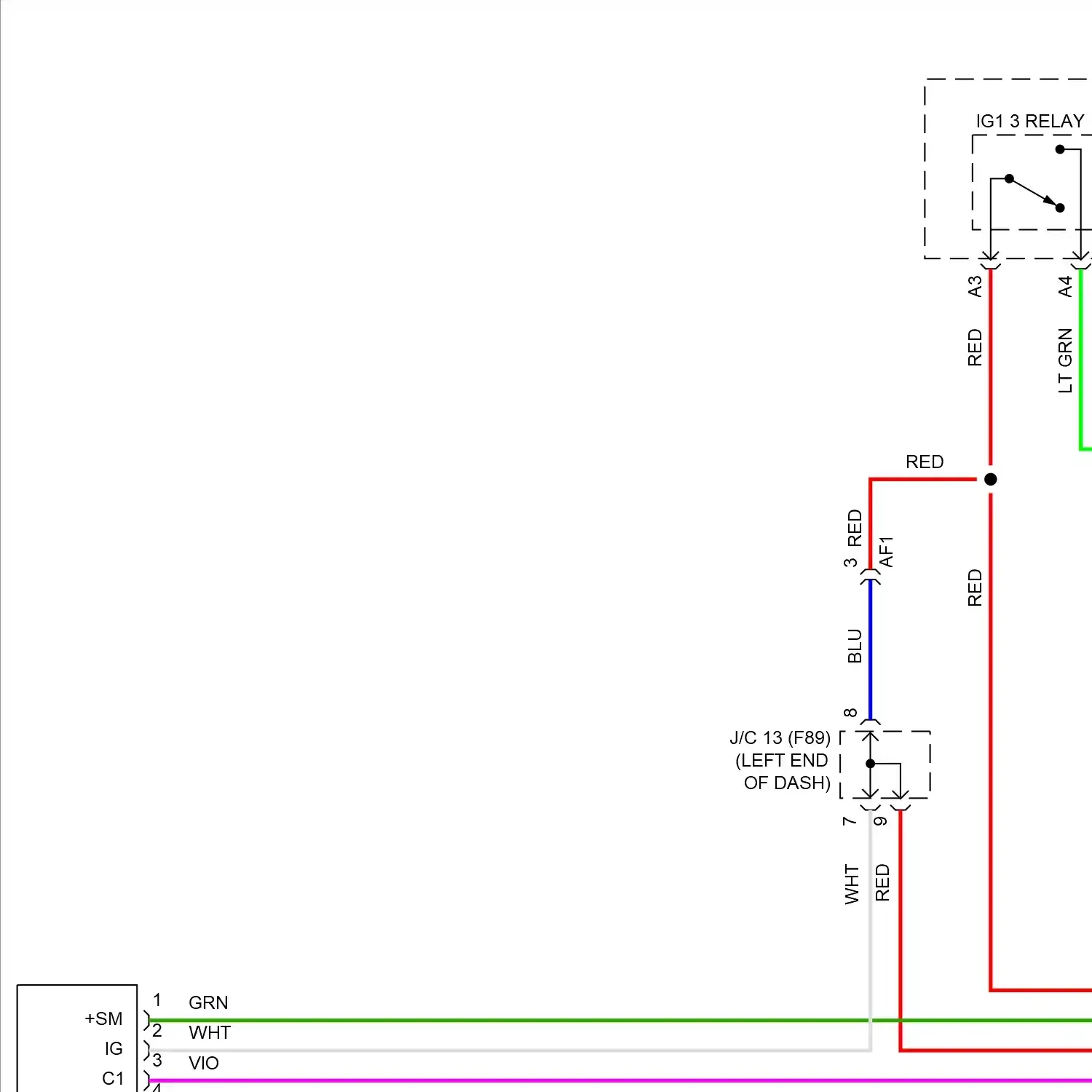The width and height of the screenshot is (1092, 1092).
Task: Select the J/C 13 (F89) label
Action: pyautogui.click(x=780, y=737)
